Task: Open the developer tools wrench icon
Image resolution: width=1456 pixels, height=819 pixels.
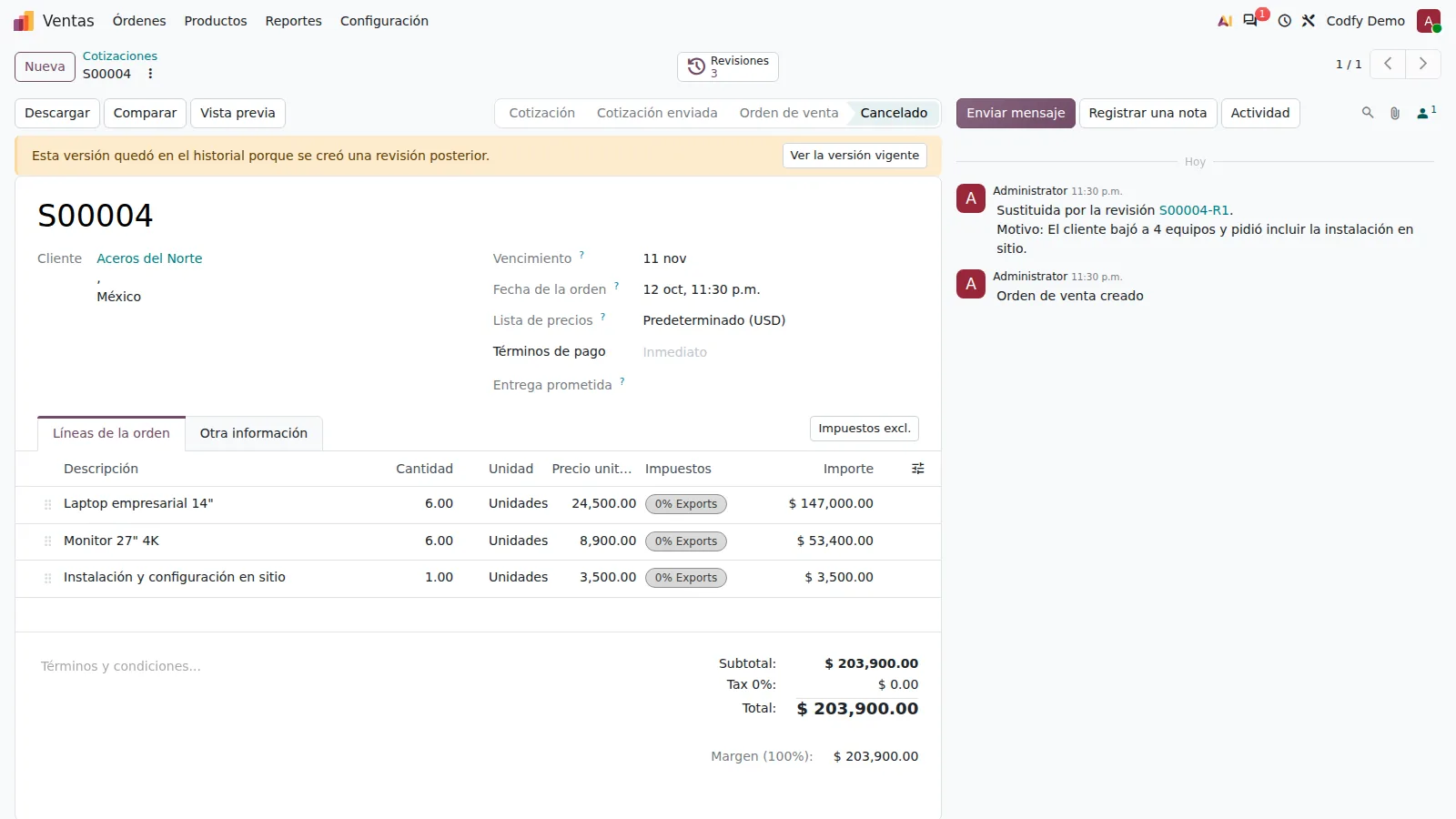Action: coord(1309,21)
